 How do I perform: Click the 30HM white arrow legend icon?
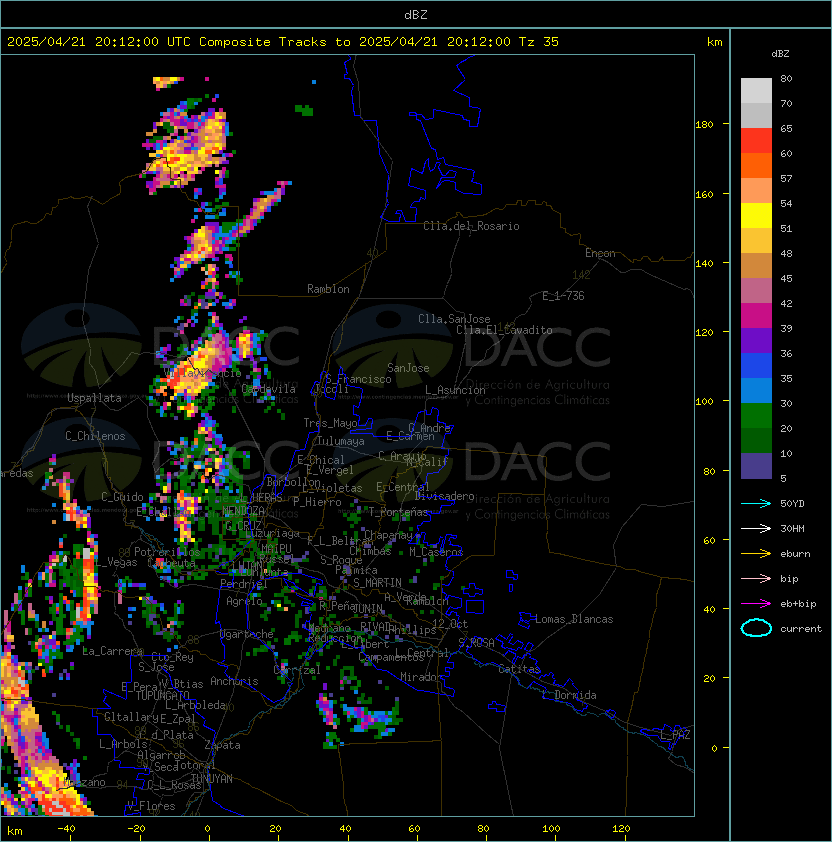756,528
